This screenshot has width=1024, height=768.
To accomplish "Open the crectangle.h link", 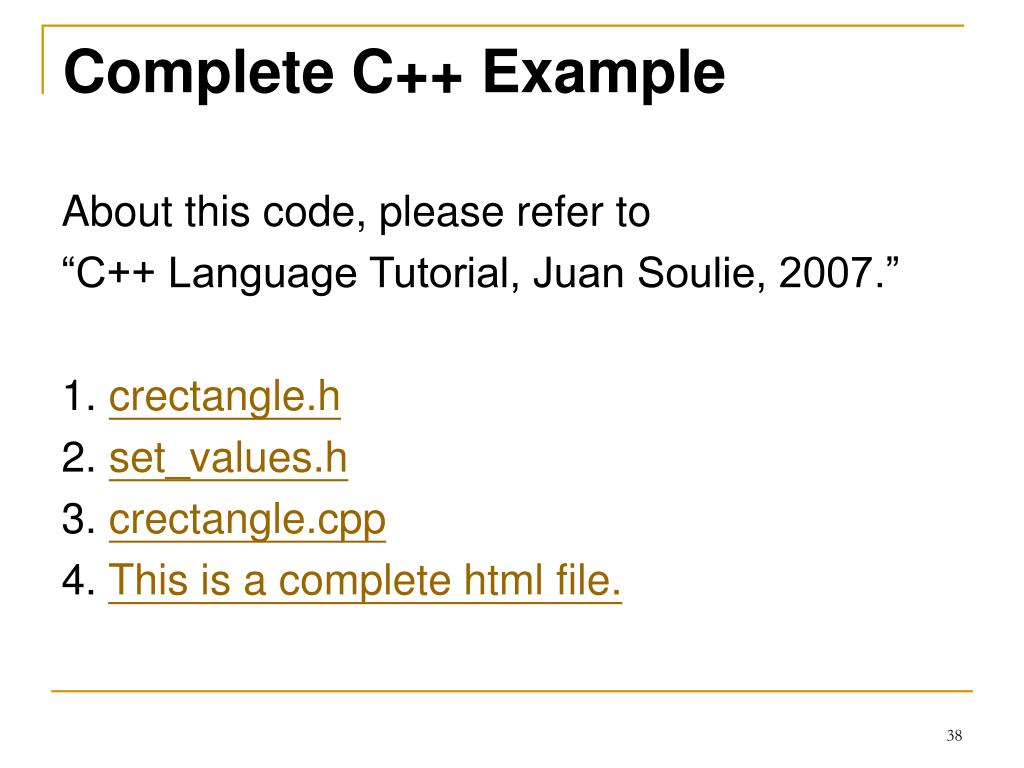I will click(x=225, y=397).
